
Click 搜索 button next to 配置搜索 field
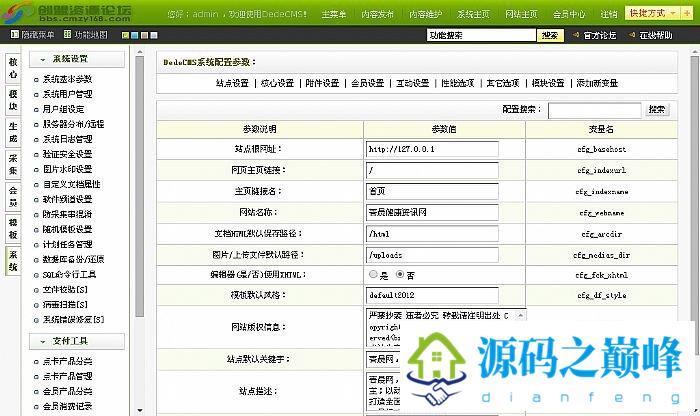(x=657, y=109)
